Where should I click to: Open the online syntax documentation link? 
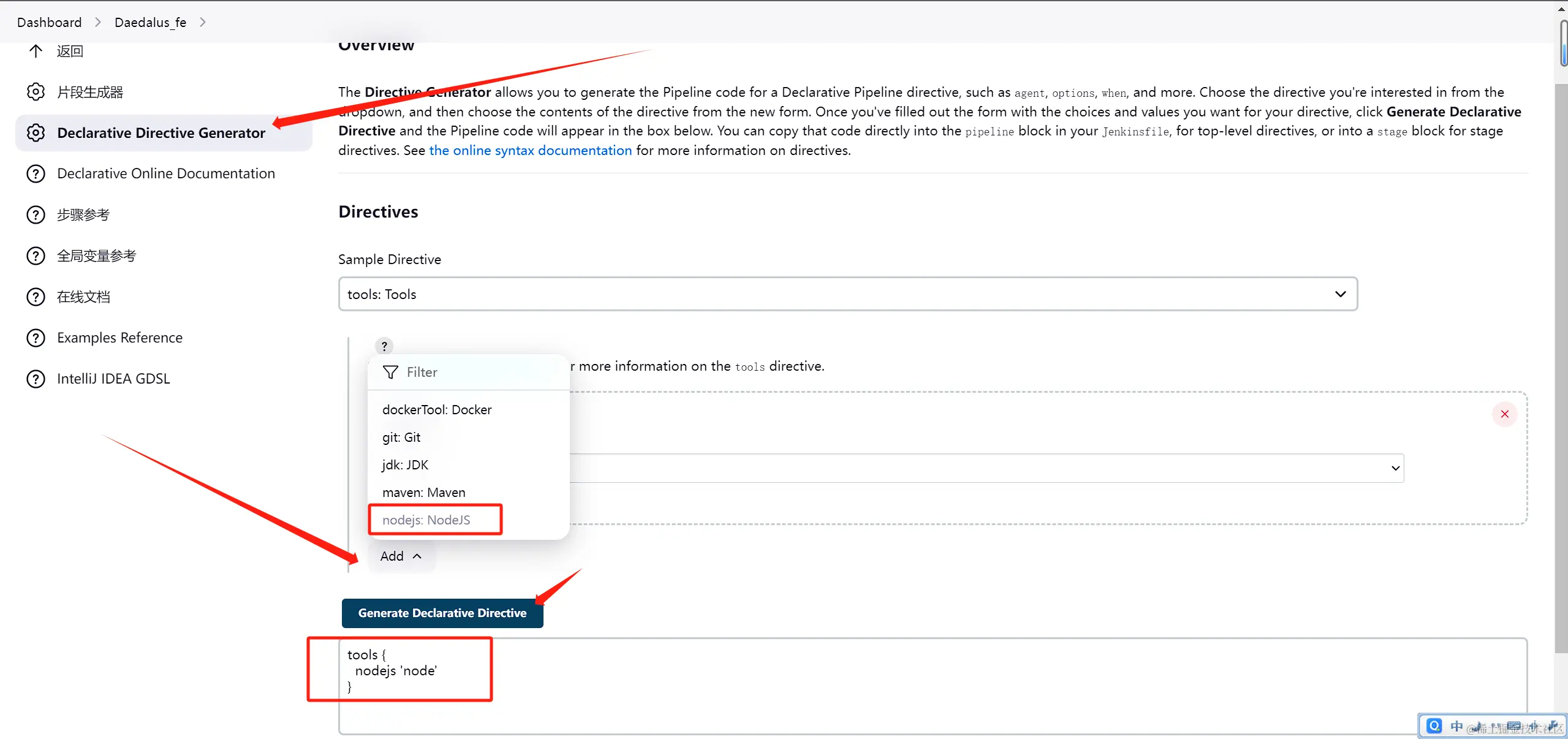point(530,151)
